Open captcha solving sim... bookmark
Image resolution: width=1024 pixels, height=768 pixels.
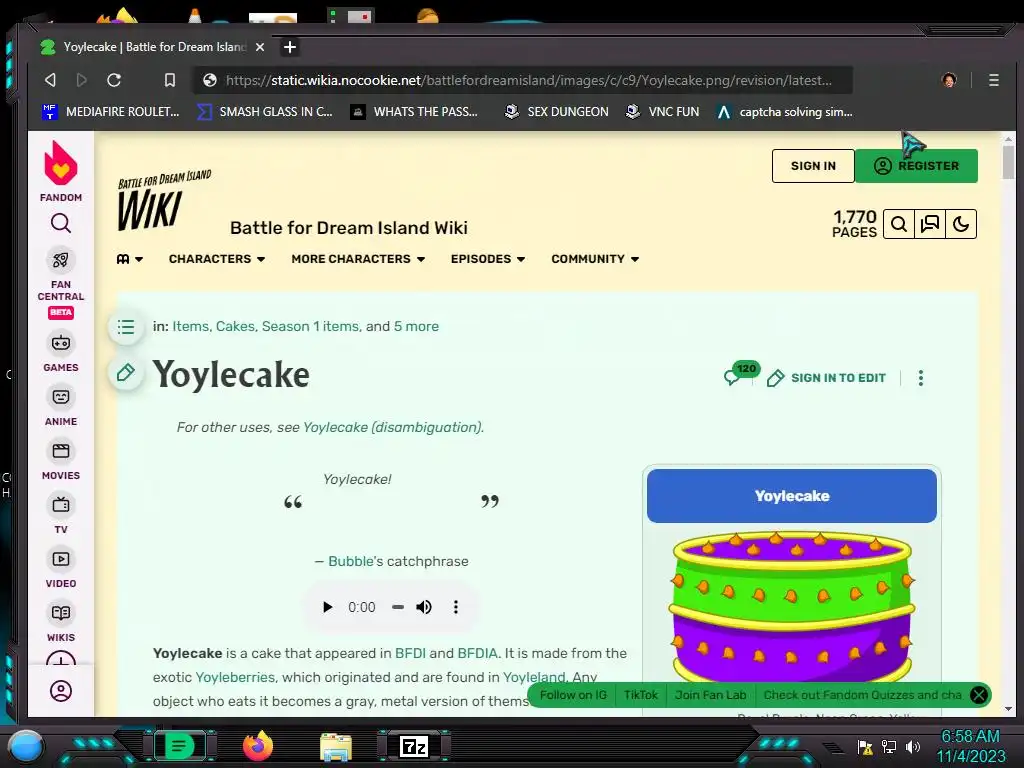(784, 112)
